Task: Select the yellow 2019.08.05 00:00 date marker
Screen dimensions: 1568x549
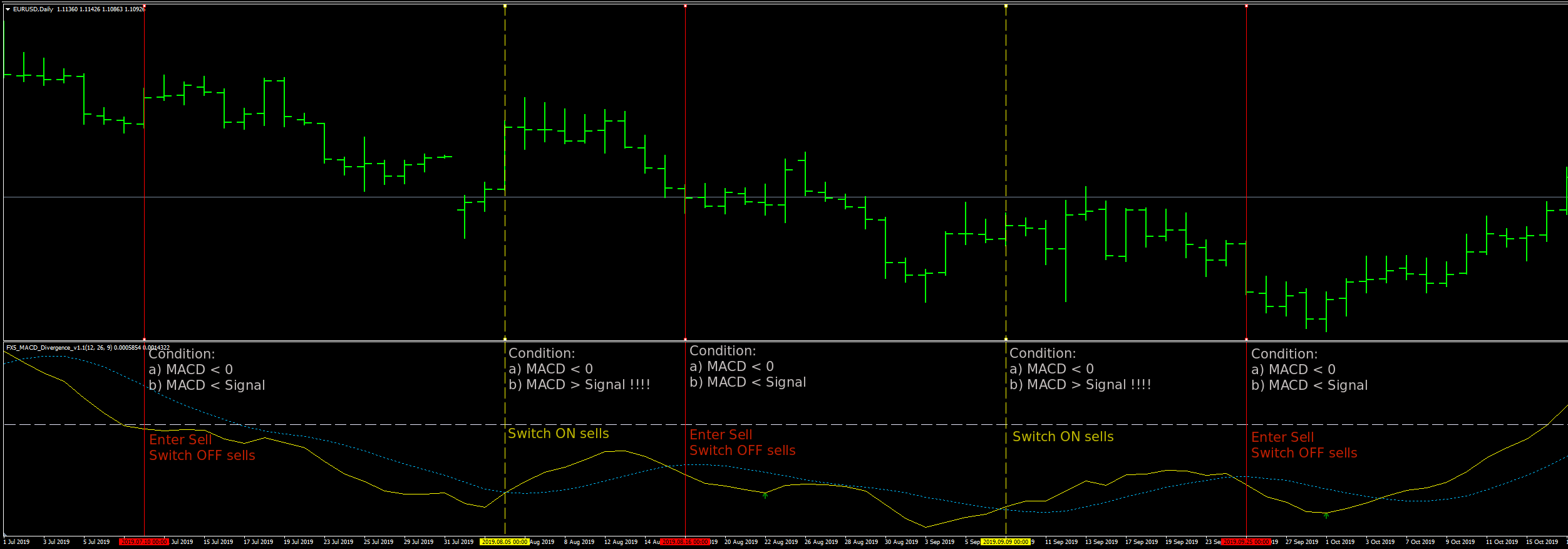Action: 505,541
